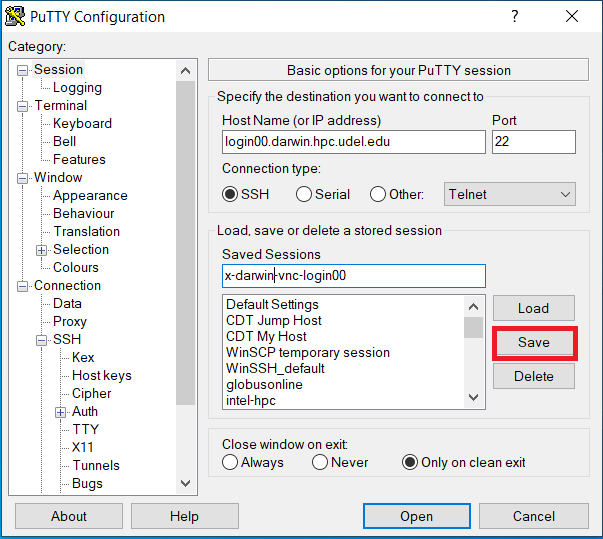Expand the Auth tree node
603x539 pixels.
(61, 412)
